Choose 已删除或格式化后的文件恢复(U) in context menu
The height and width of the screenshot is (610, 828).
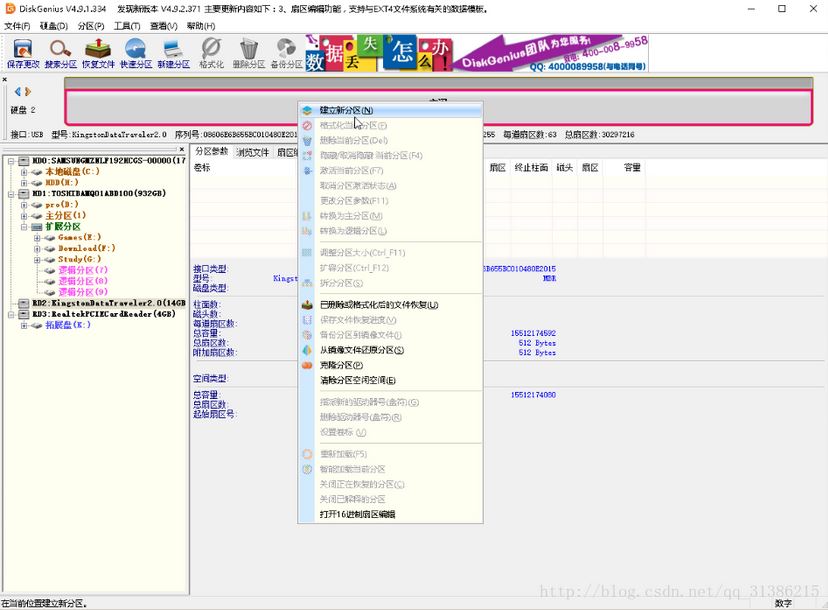[x=390, y=305]
